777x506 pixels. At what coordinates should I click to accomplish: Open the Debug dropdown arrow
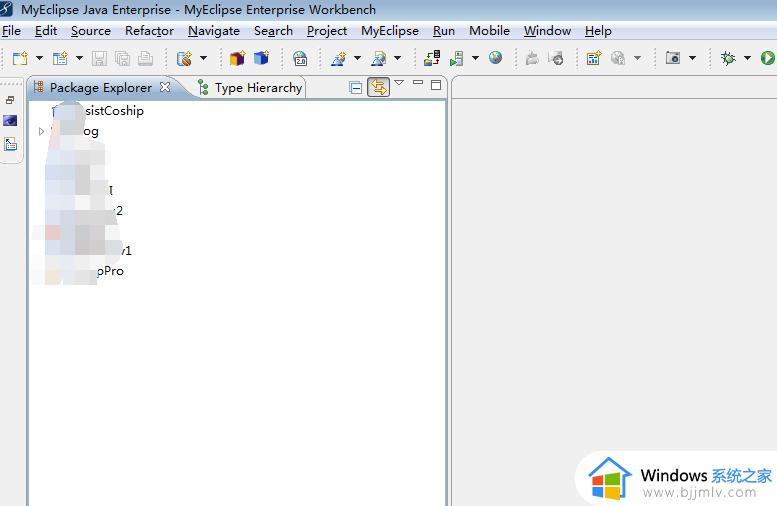[747, 58]
